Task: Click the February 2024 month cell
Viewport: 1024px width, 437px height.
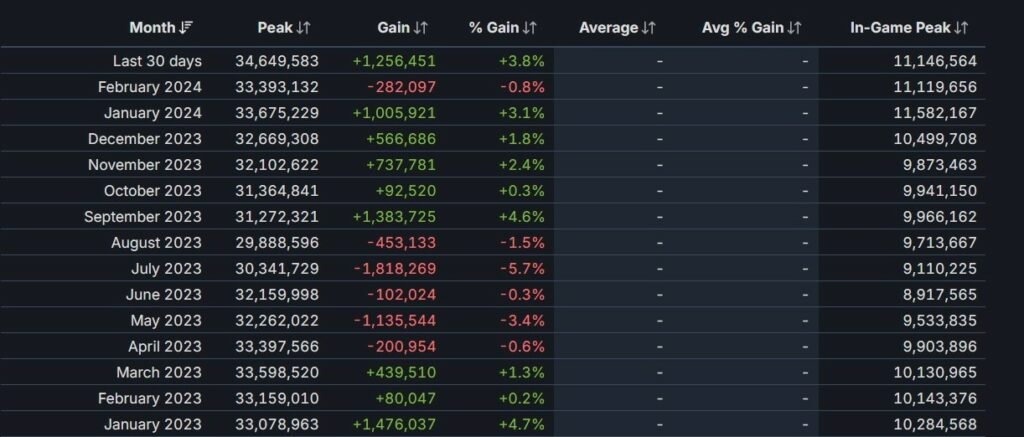Action: tap(150, 87)
